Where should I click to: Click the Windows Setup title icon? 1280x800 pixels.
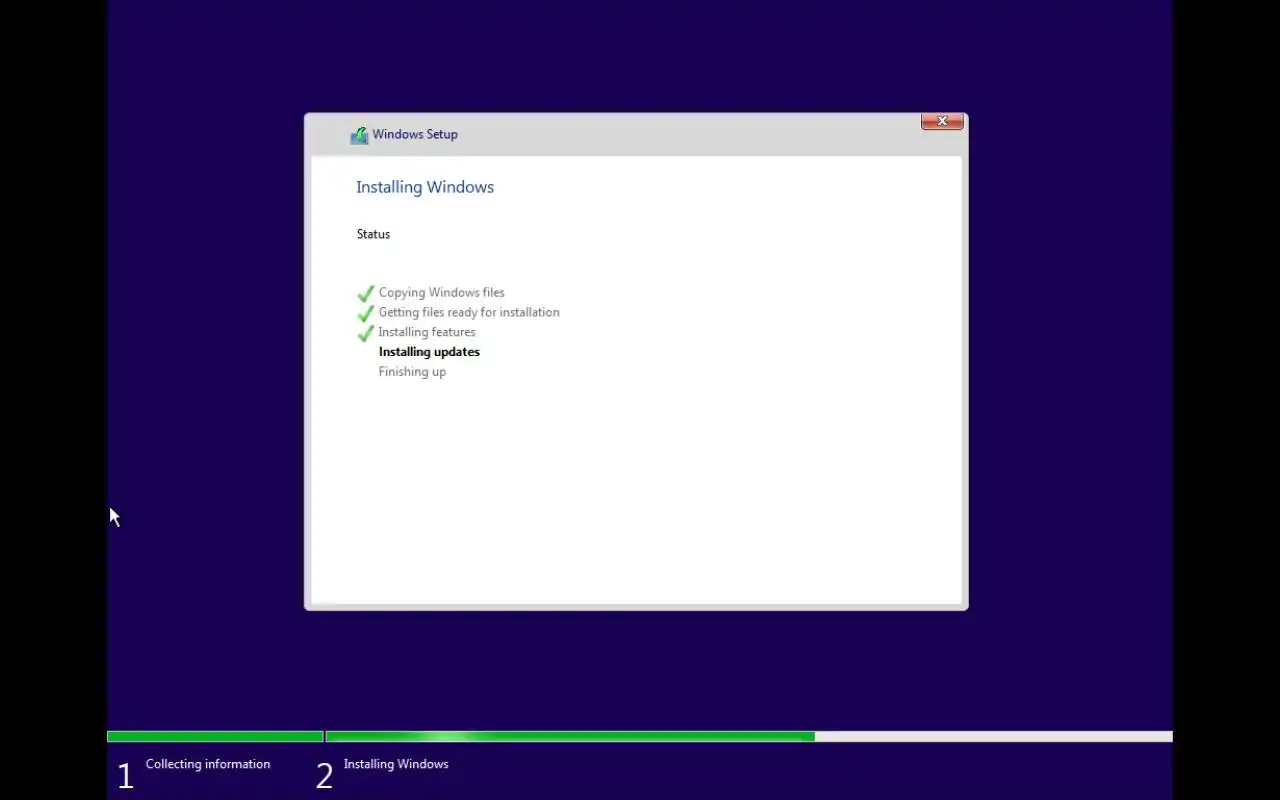(359, 135)
